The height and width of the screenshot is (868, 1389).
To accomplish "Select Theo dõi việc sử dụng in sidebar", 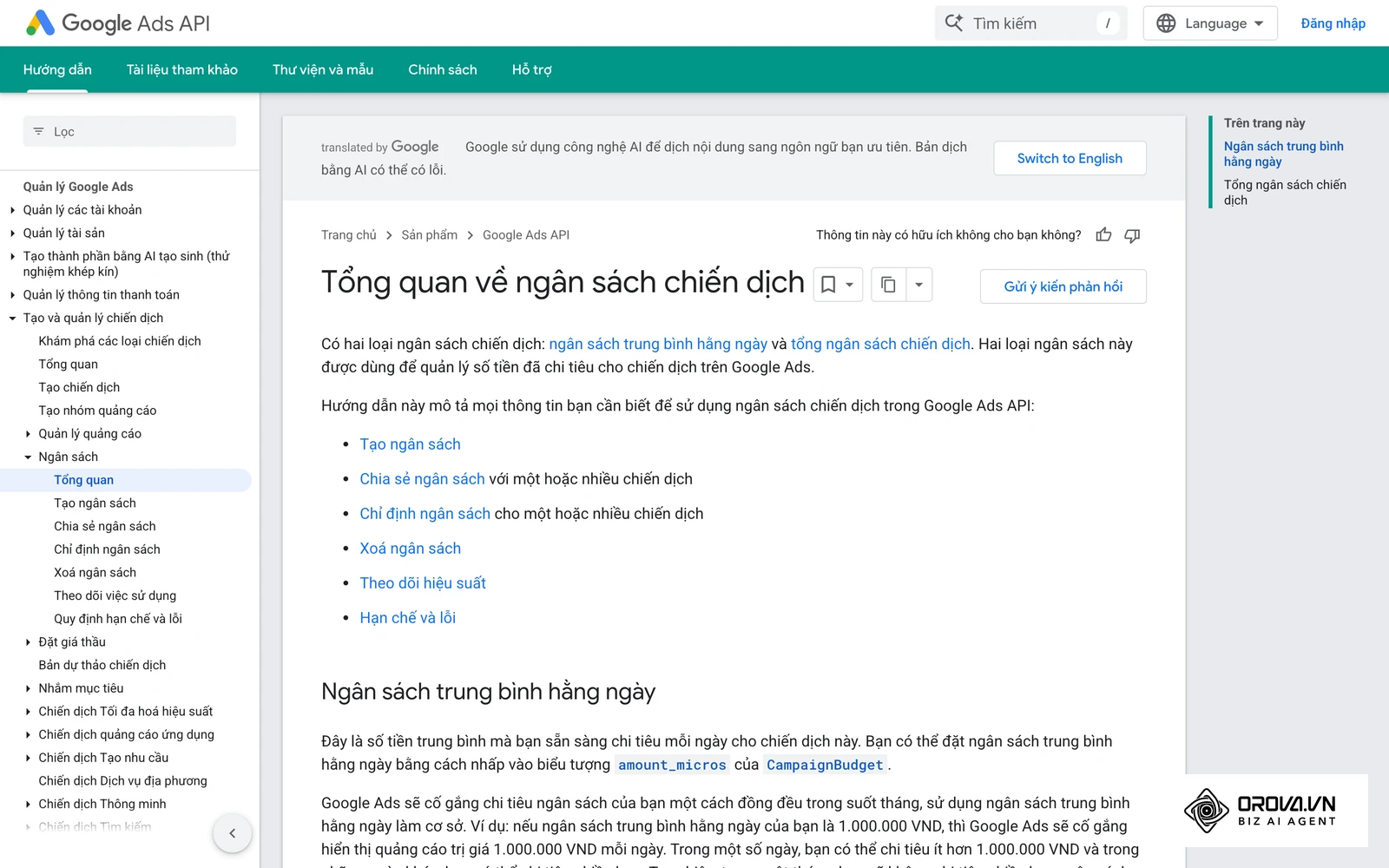I will click(x=115, y=595).
